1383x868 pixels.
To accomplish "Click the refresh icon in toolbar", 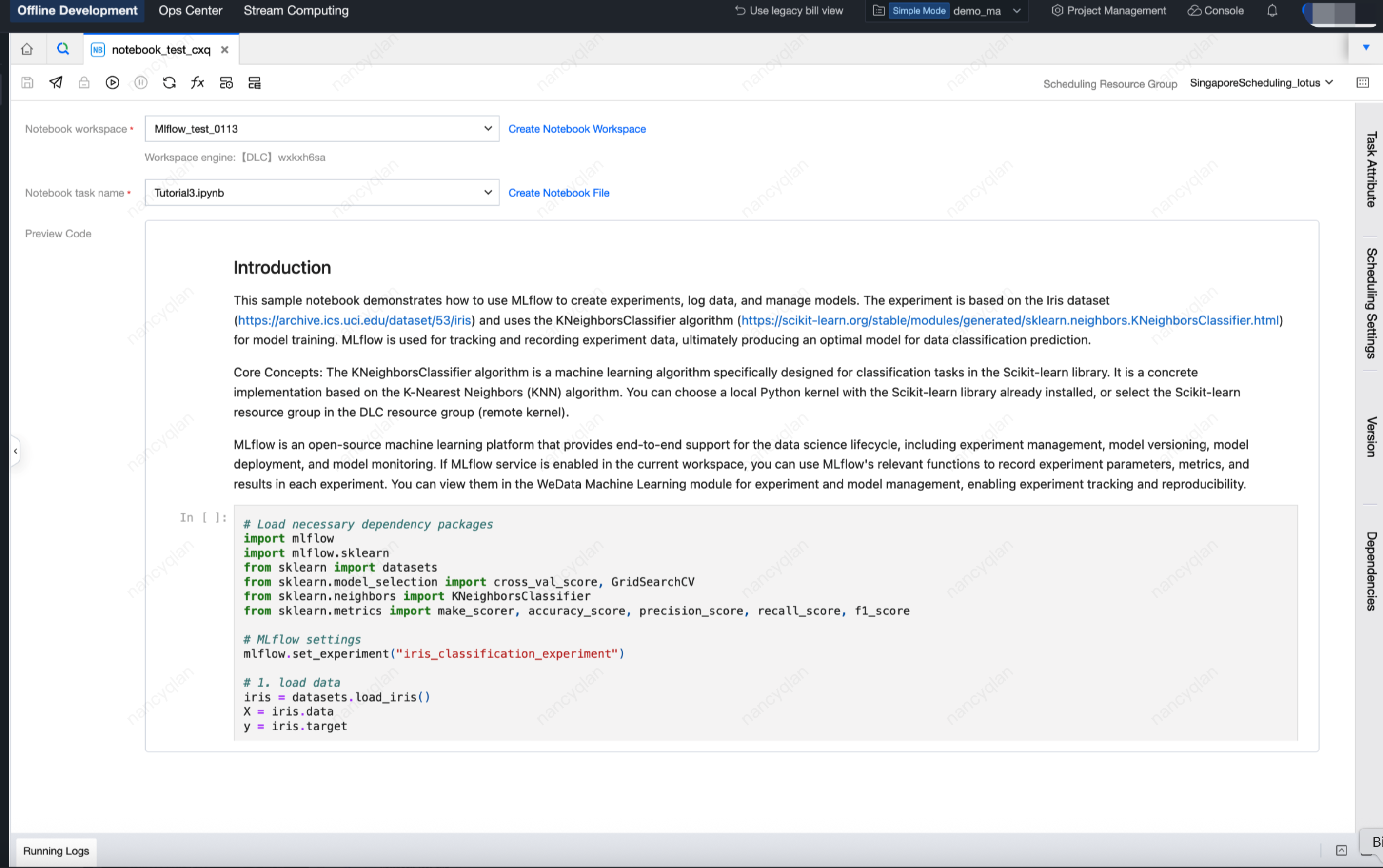I will (169, 83).
